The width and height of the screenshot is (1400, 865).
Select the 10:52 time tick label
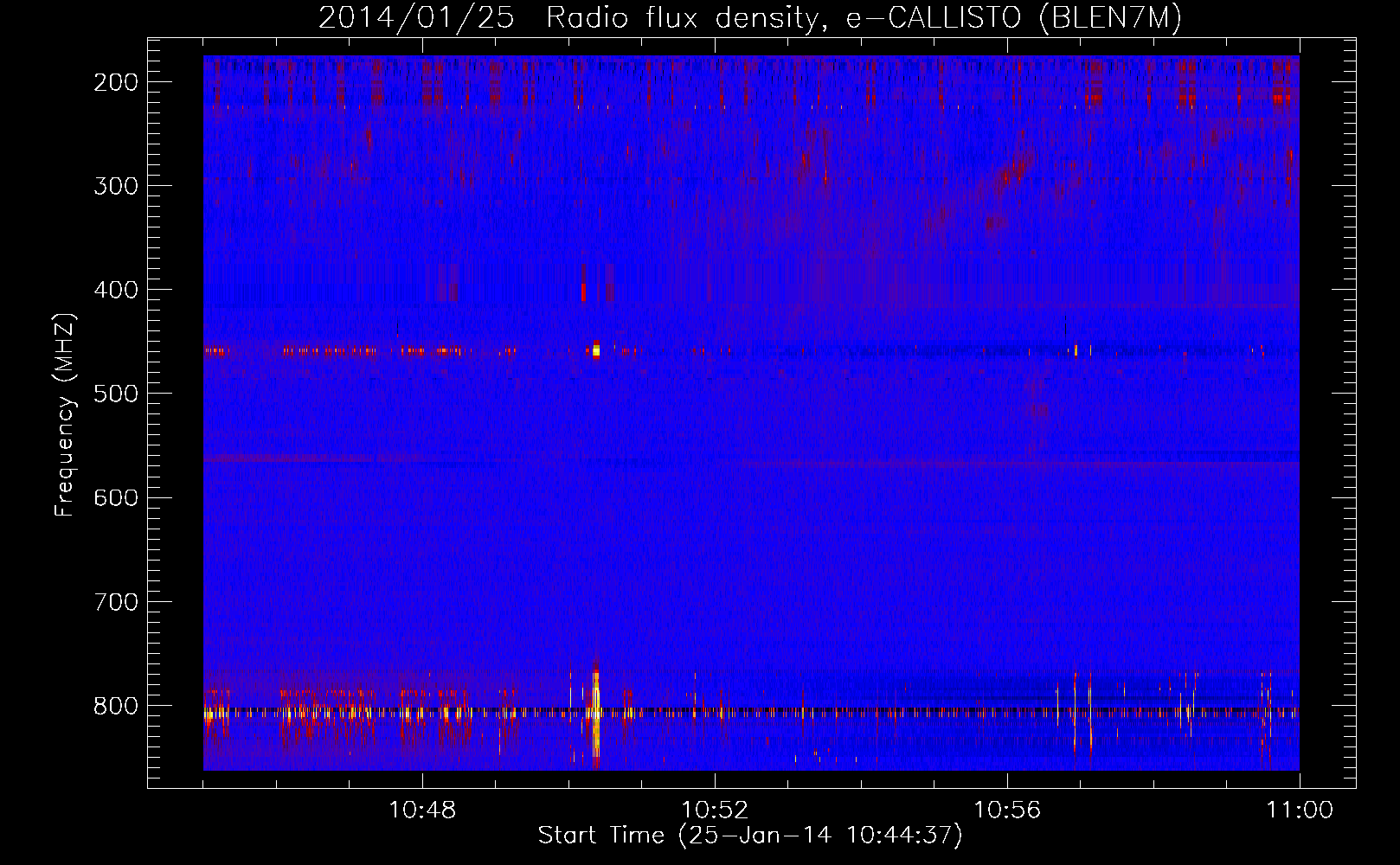point(715,811)
